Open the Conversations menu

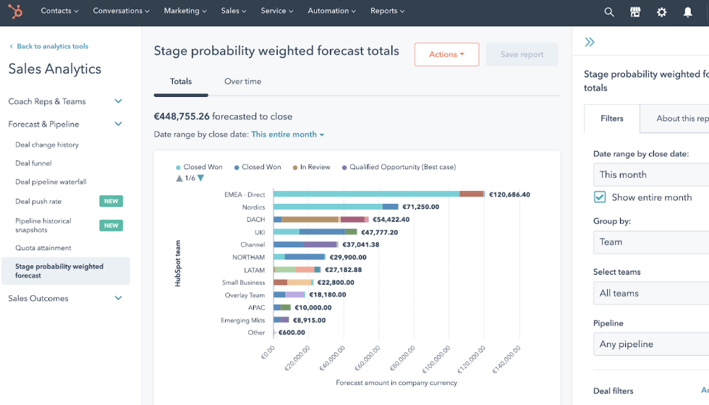point(121,11)
